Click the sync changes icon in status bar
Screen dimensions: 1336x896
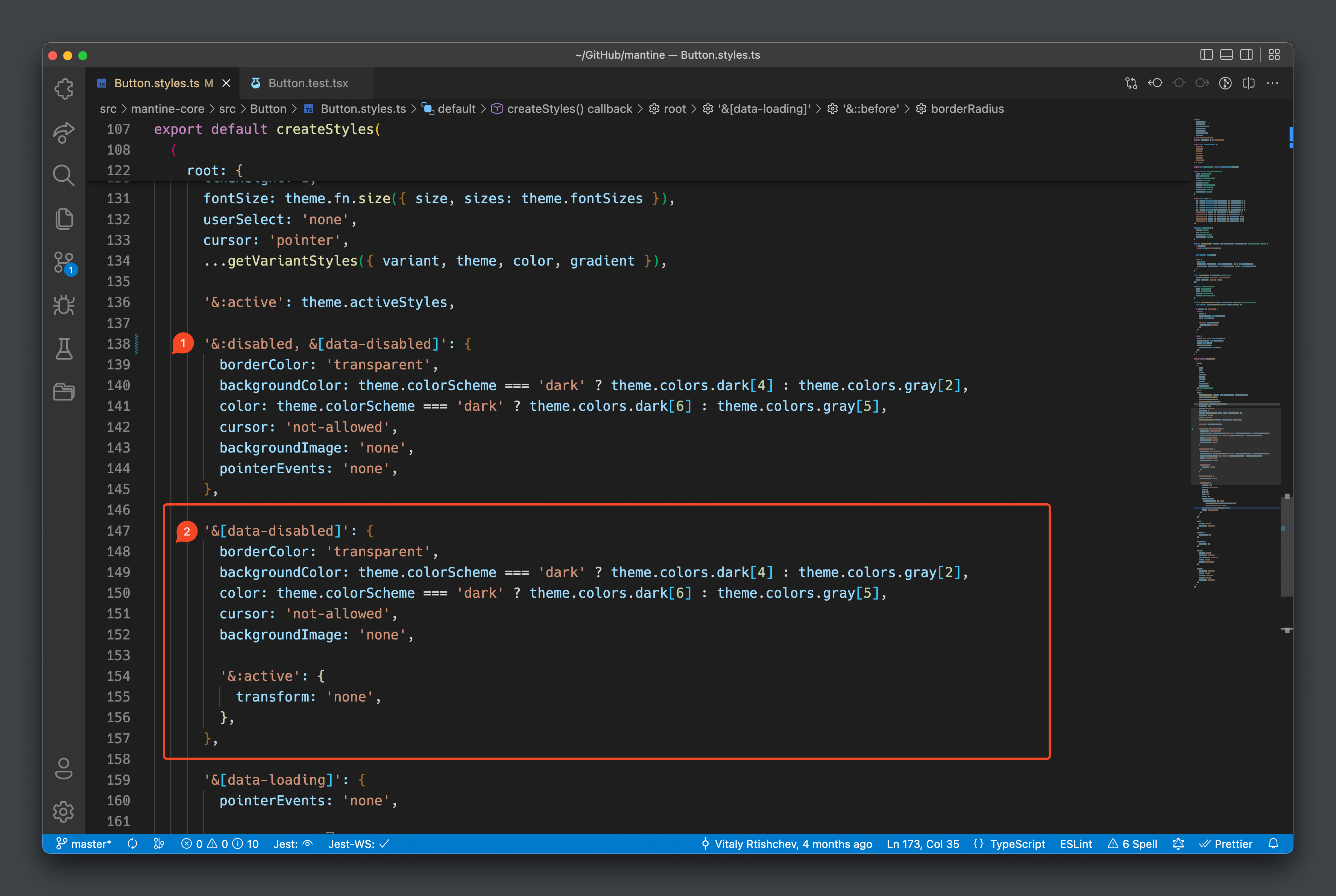(132, 844)
